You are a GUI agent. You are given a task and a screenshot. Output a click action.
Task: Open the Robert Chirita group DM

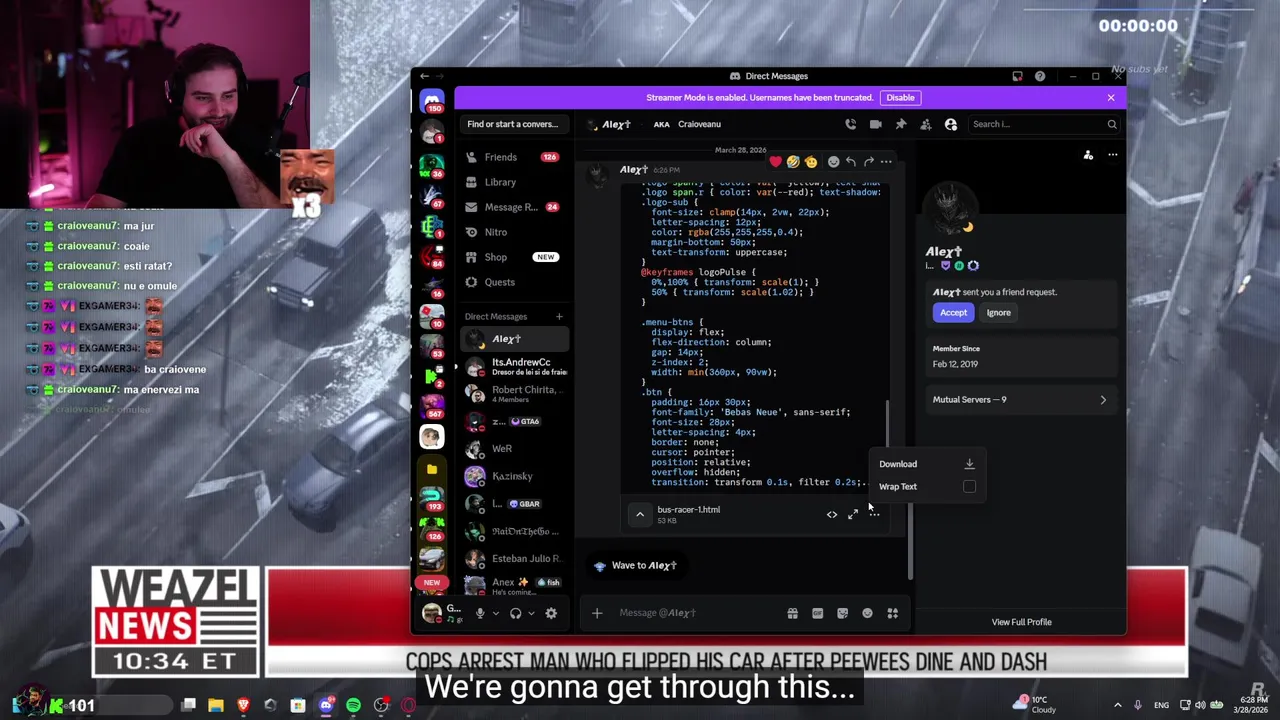point(515,394)
